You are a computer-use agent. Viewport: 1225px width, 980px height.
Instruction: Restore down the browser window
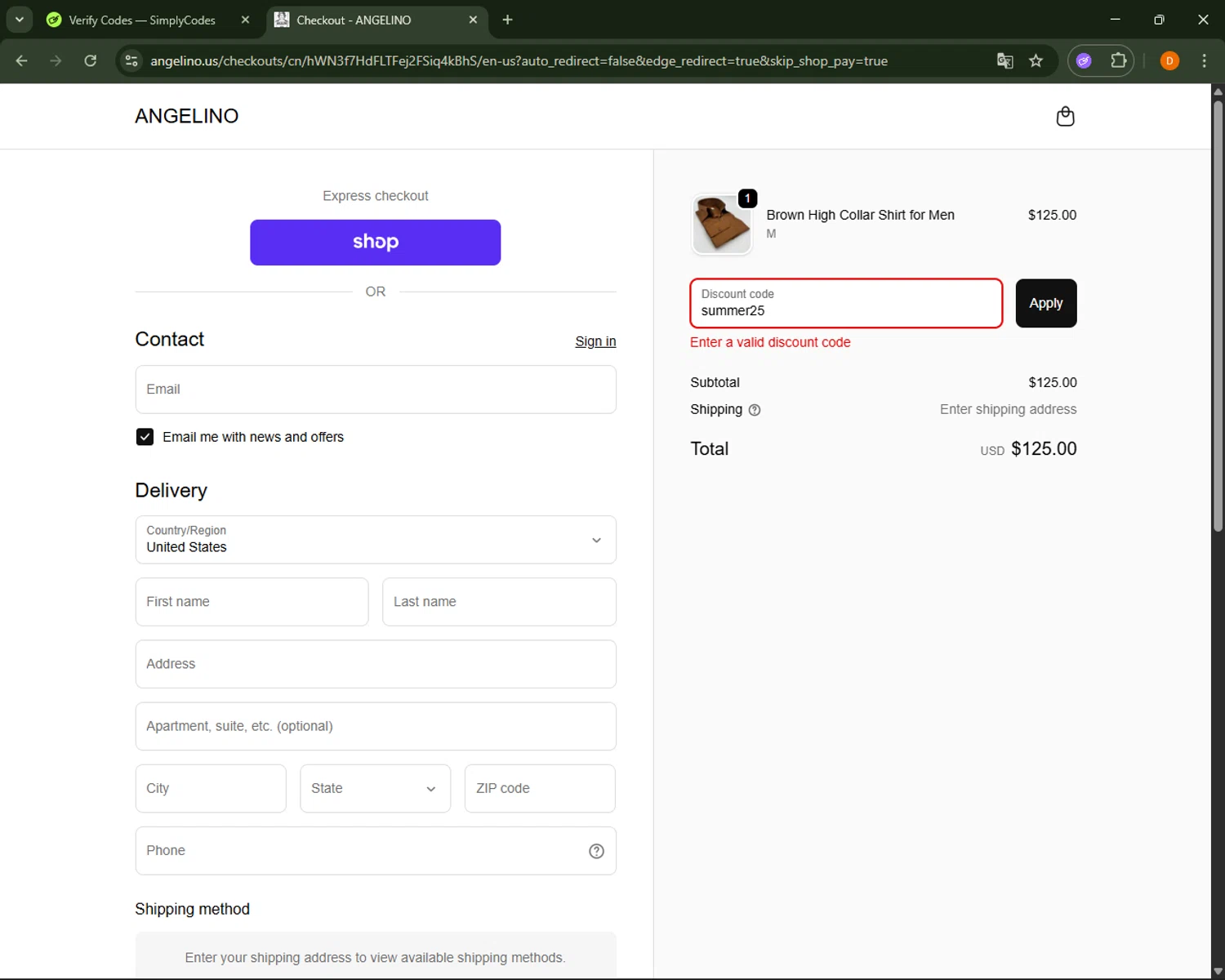(x=1159, y=20)
